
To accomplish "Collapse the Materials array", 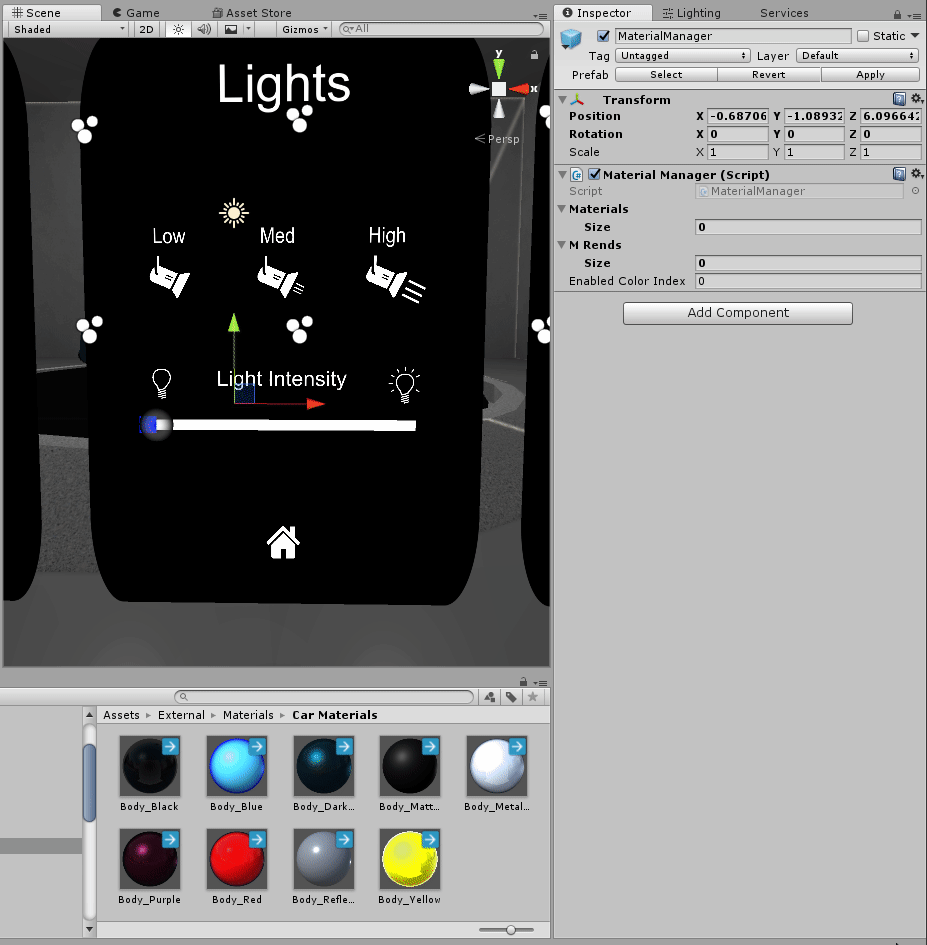I will tap(562, 209).
